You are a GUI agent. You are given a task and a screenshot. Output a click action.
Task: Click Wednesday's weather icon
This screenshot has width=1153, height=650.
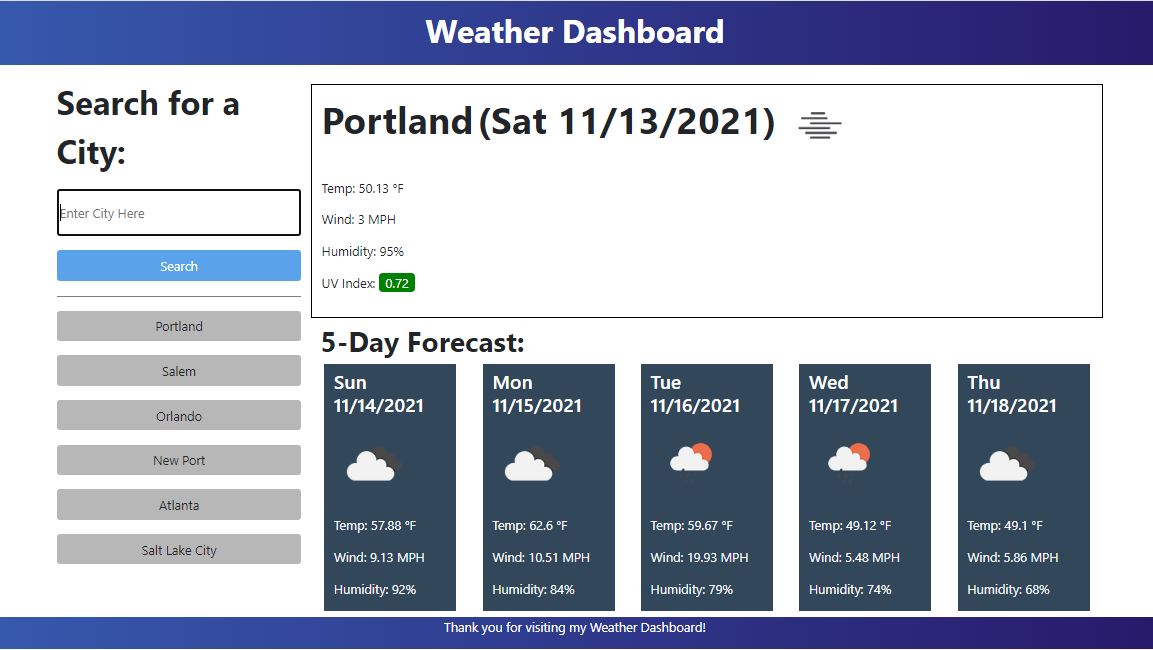[847, 458]
